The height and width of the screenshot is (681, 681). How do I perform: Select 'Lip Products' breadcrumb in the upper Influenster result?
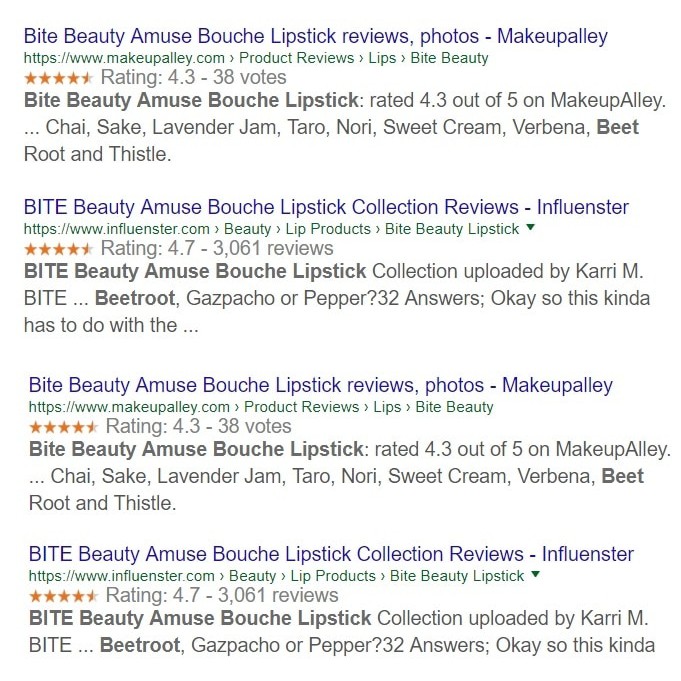pos(327,229)
